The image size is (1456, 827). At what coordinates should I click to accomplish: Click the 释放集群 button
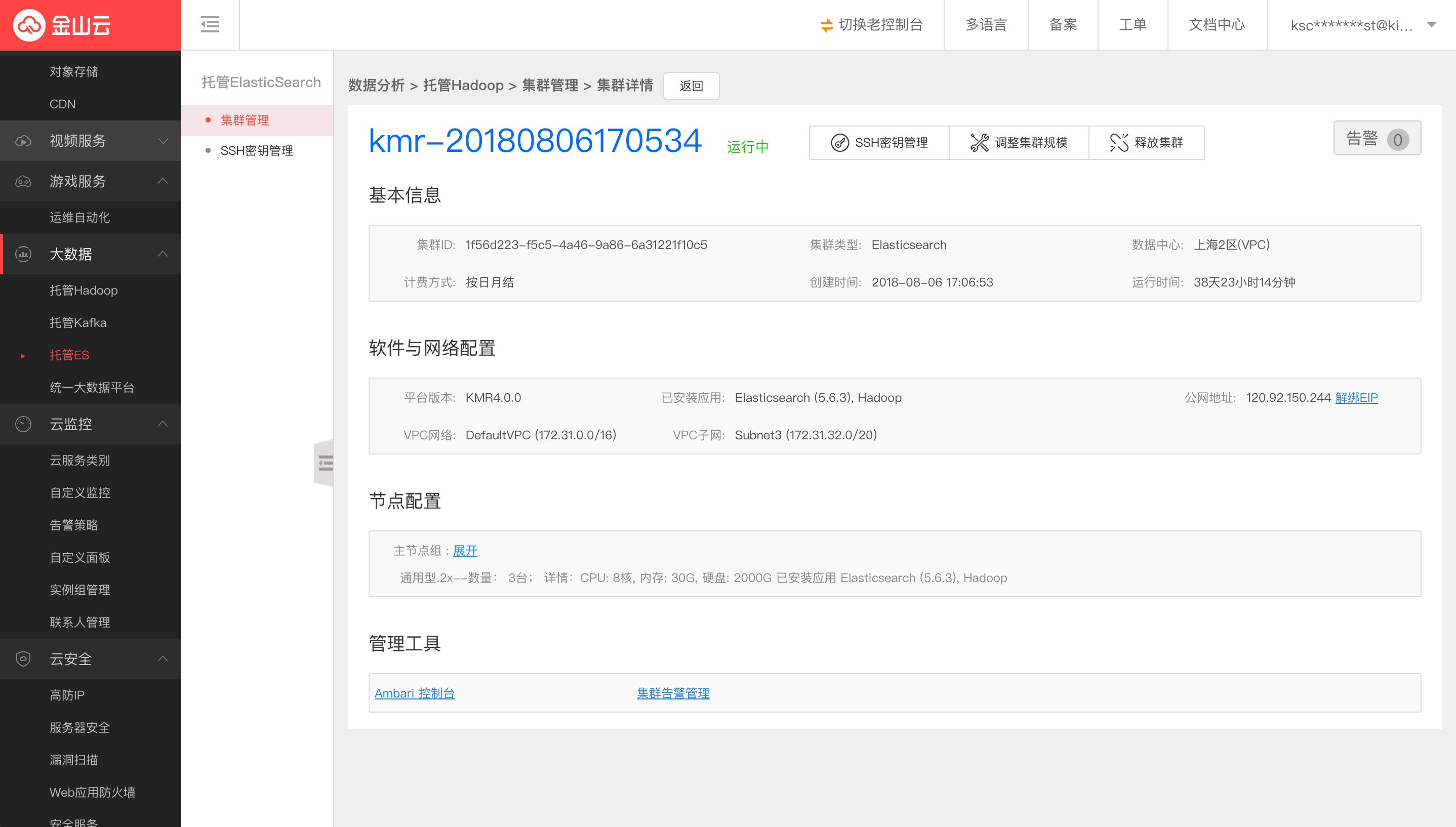click(x=1146, y=143)
